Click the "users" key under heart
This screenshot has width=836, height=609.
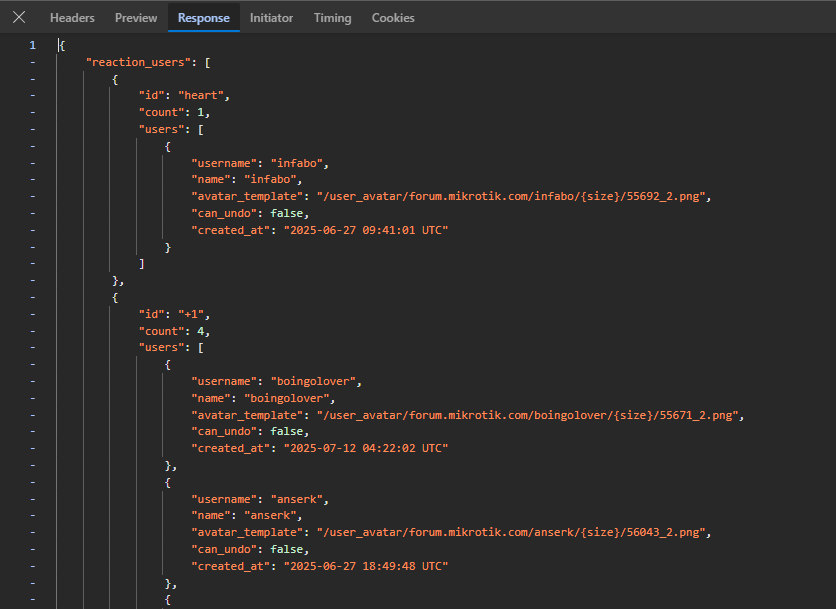pos(162,130)
